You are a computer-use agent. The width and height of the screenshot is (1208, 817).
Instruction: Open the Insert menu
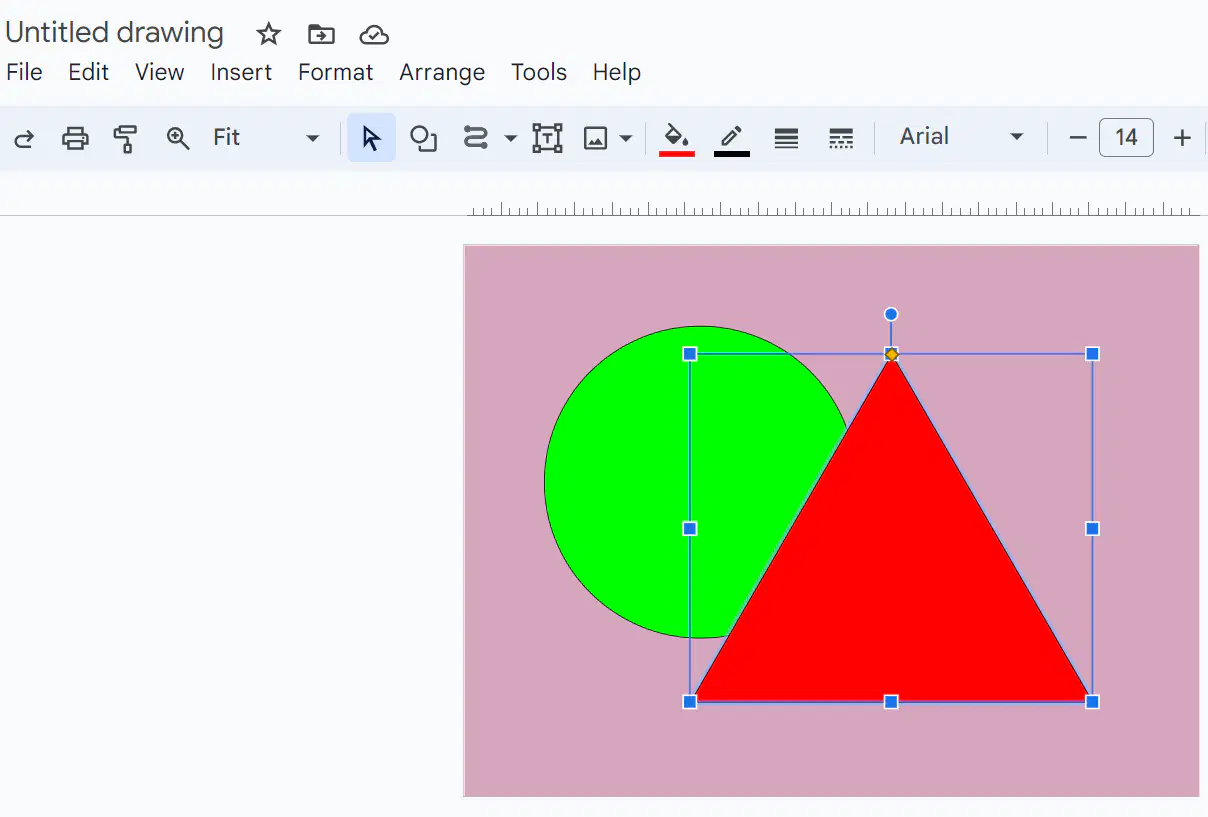(x=241, y=72)
